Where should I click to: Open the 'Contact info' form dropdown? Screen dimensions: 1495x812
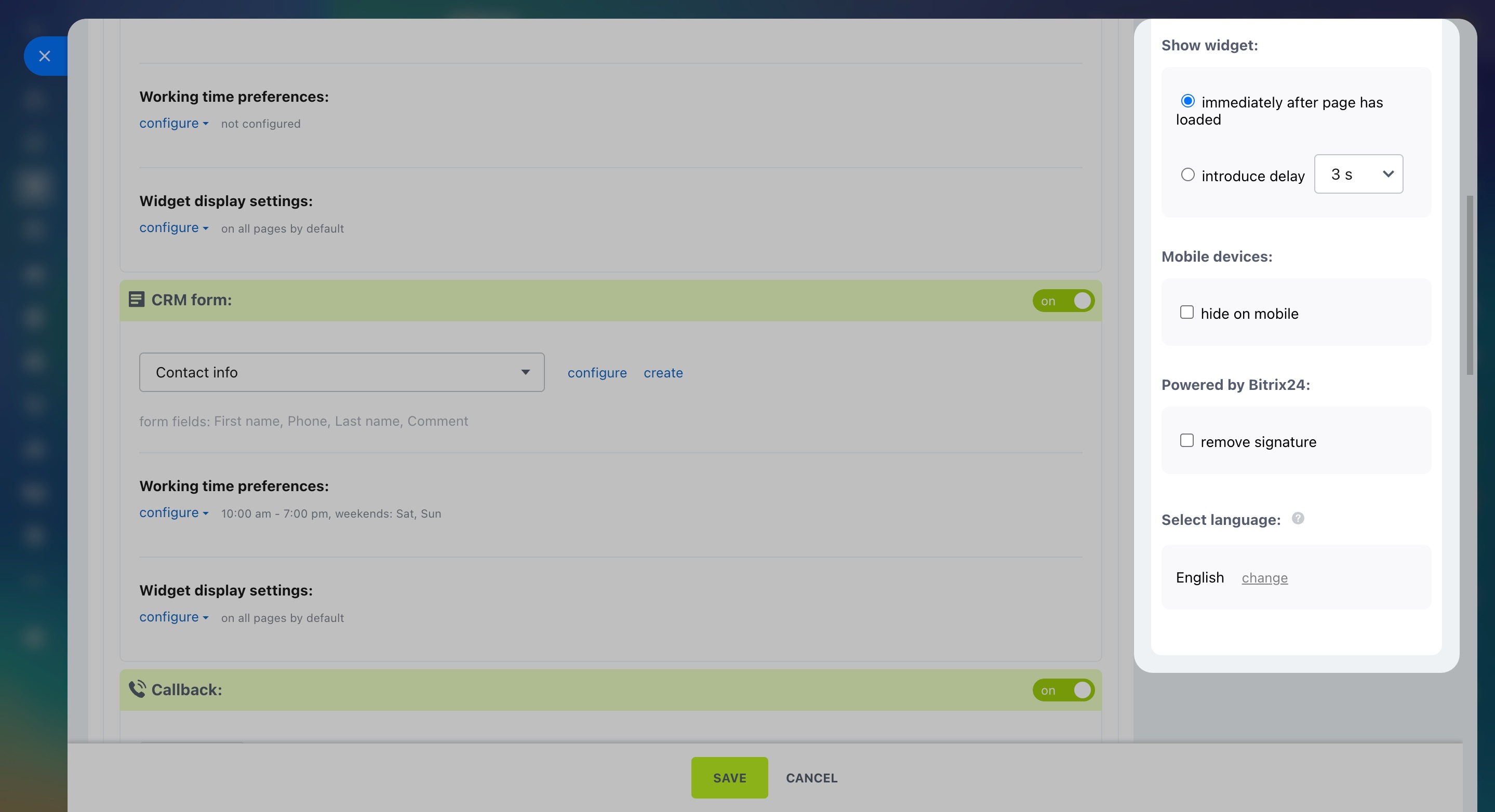coord(342,372)
